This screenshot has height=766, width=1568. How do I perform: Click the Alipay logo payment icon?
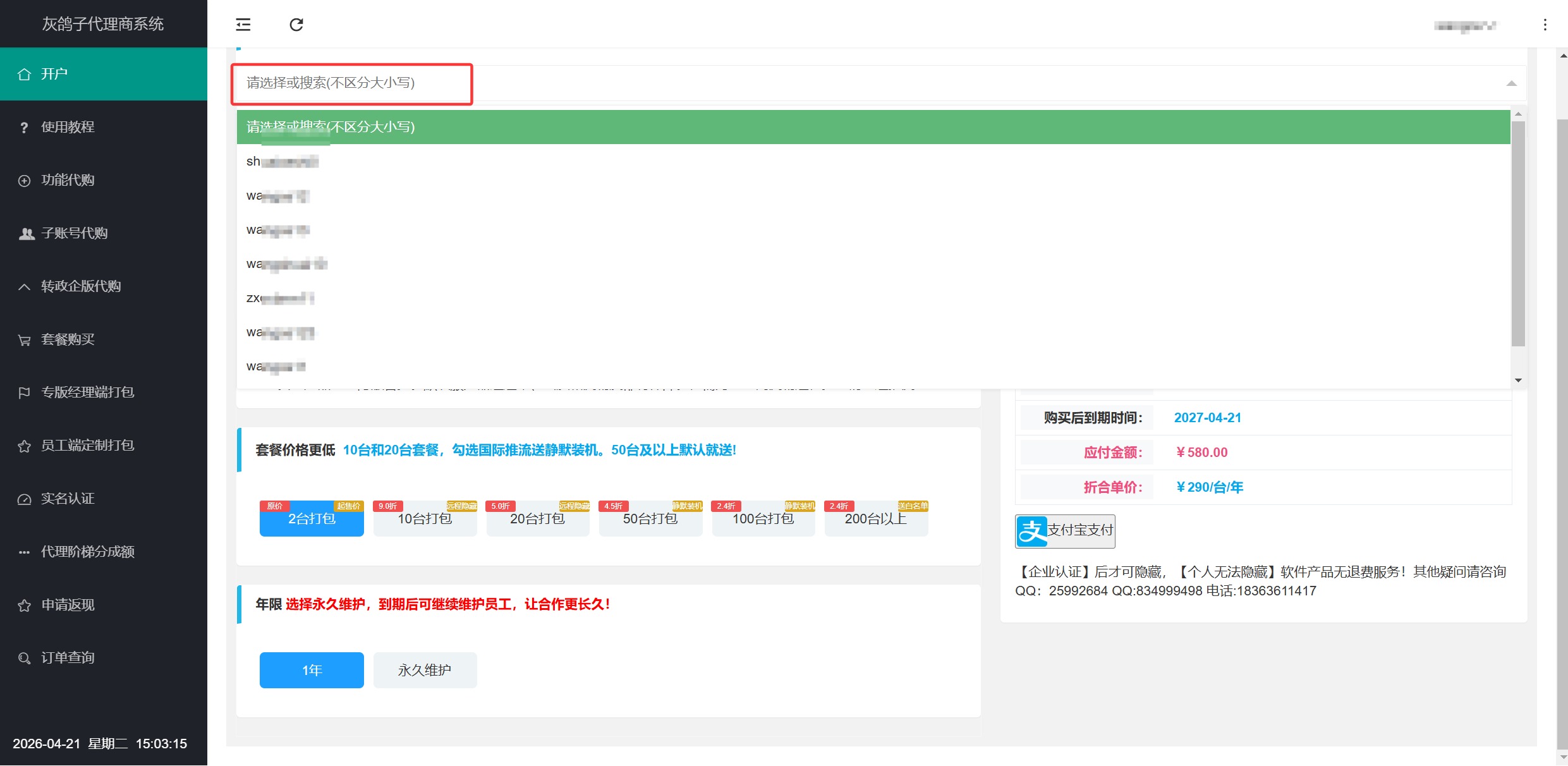(x=1032, y=531)
